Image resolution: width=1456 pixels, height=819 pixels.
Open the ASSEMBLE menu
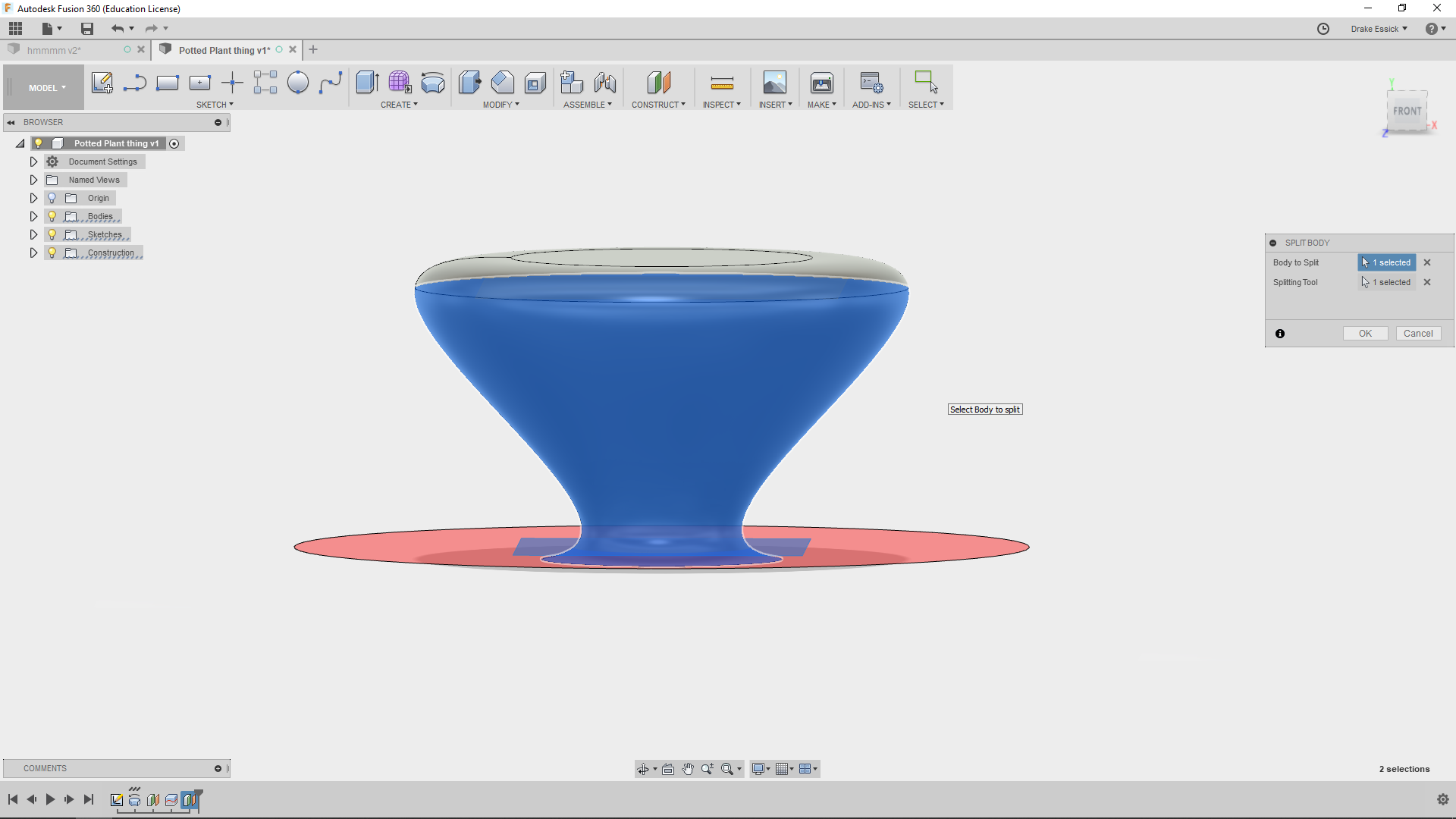tap(588, 105)
